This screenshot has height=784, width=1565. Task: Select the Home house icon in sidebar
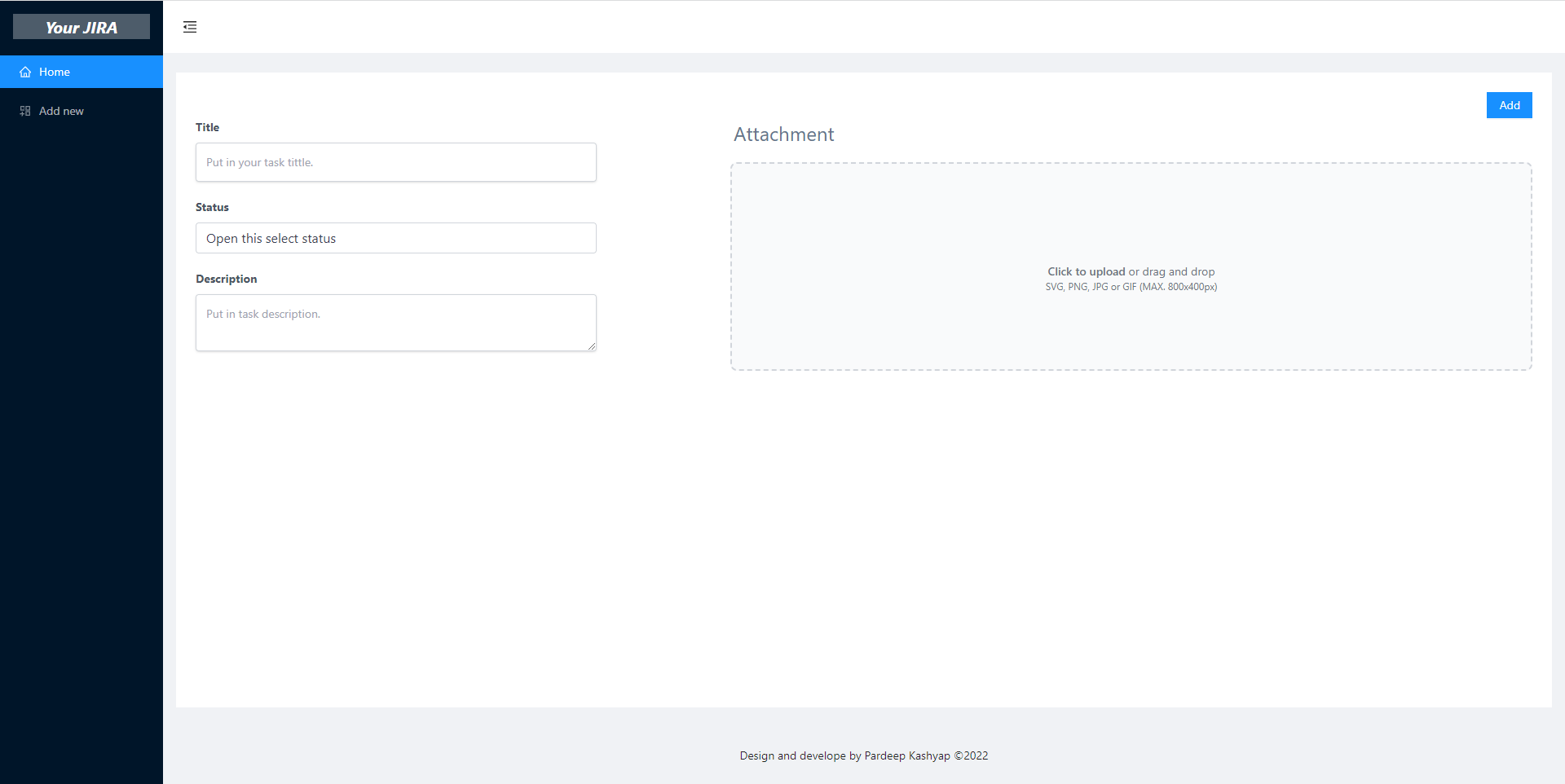(25, 72)
